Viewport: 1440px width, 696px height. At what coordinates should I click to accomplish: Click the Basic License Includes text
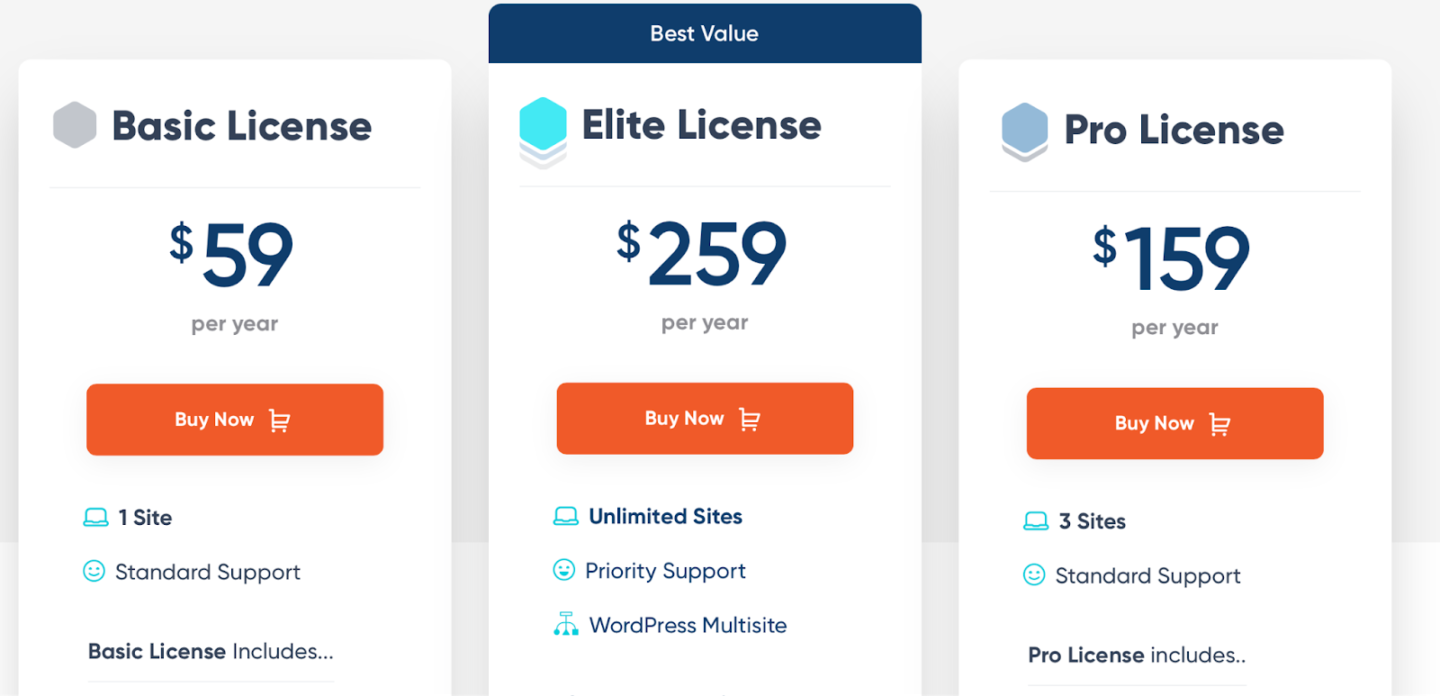pyautogui.click(x=209, y=651)
